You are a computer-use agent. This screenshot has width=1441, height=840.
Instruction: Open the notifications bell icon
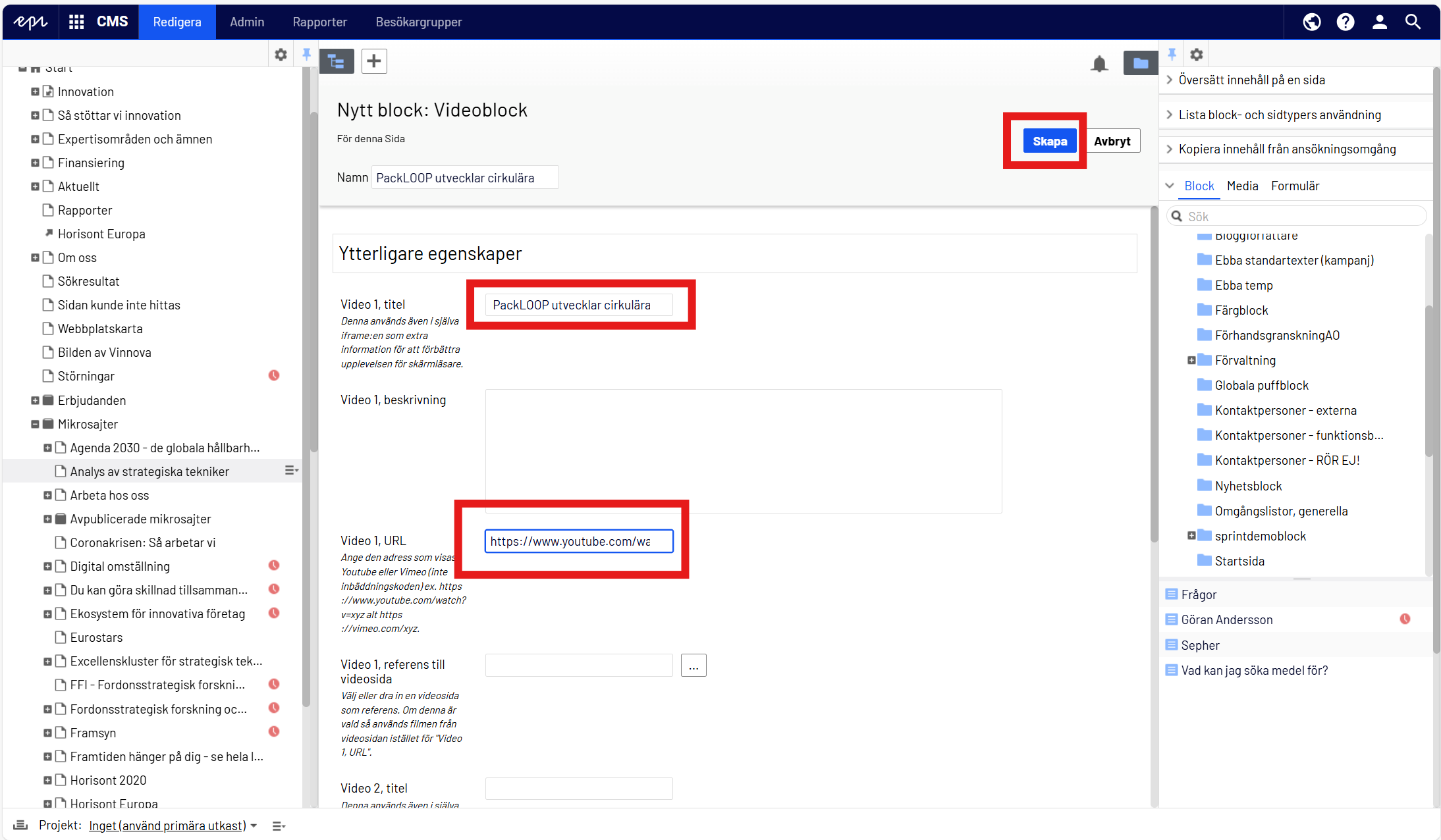coord(1099,63)
